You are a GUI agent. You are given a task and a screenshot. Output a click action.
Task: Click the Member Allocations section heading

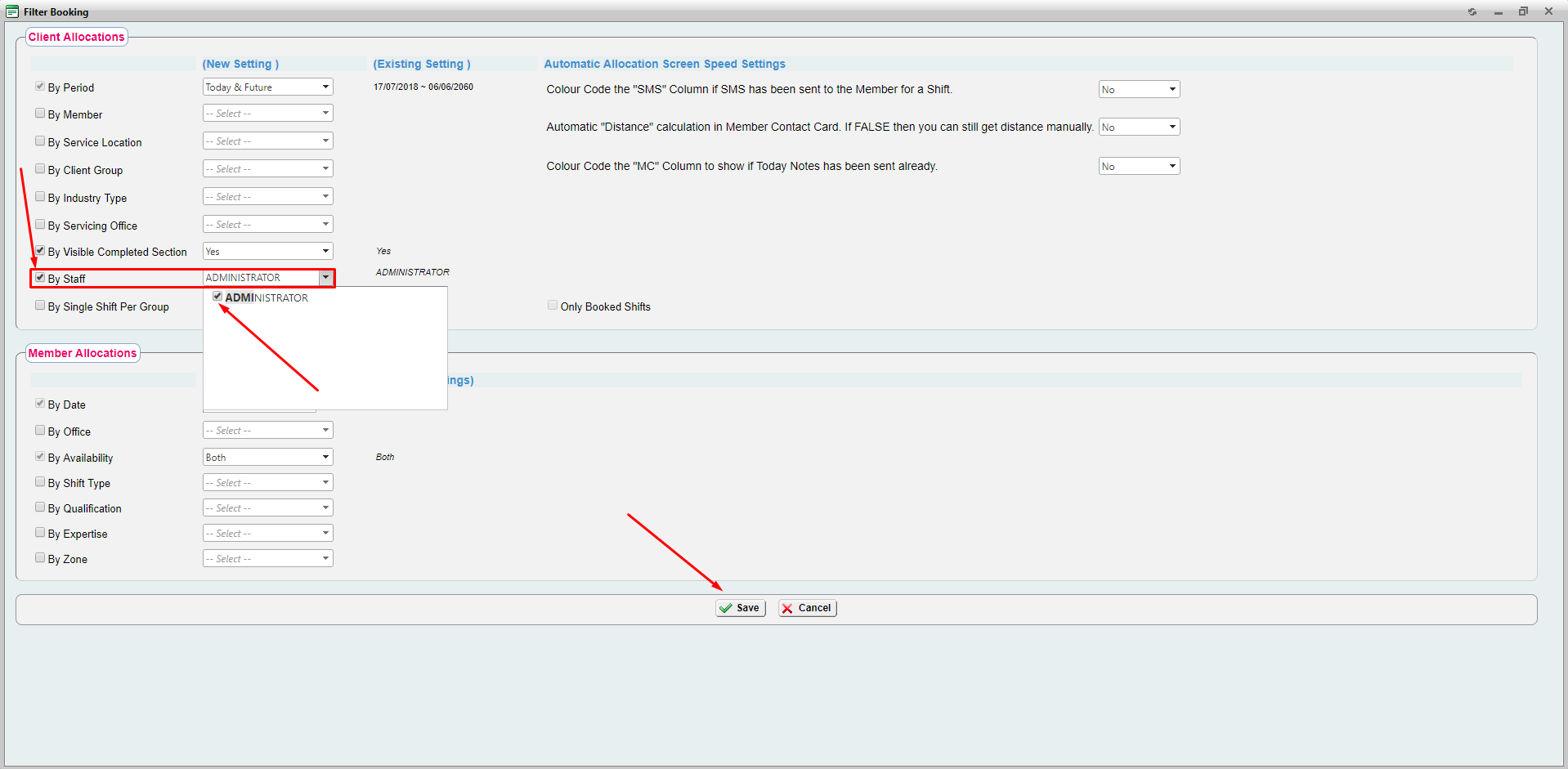click(83, 353)
